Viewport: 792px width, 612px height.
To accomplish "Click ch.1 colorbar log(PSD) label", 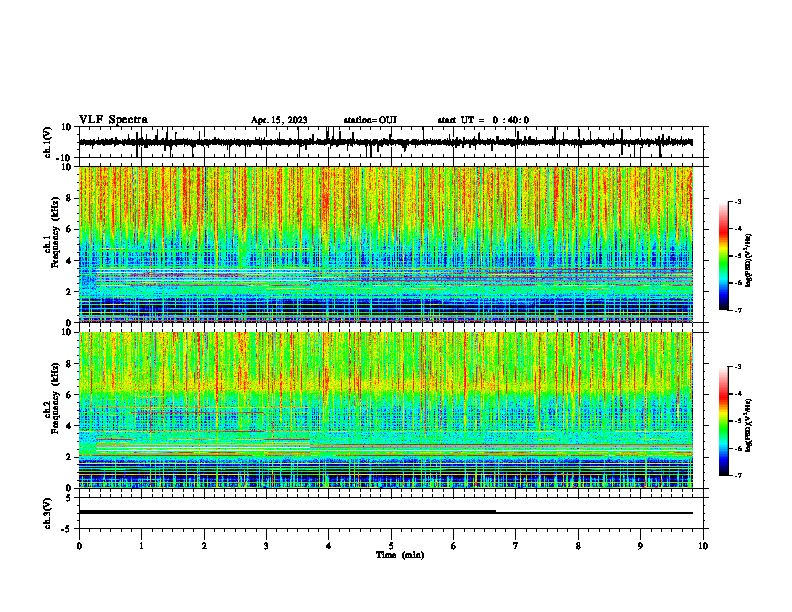I will [x=749, y=260].
